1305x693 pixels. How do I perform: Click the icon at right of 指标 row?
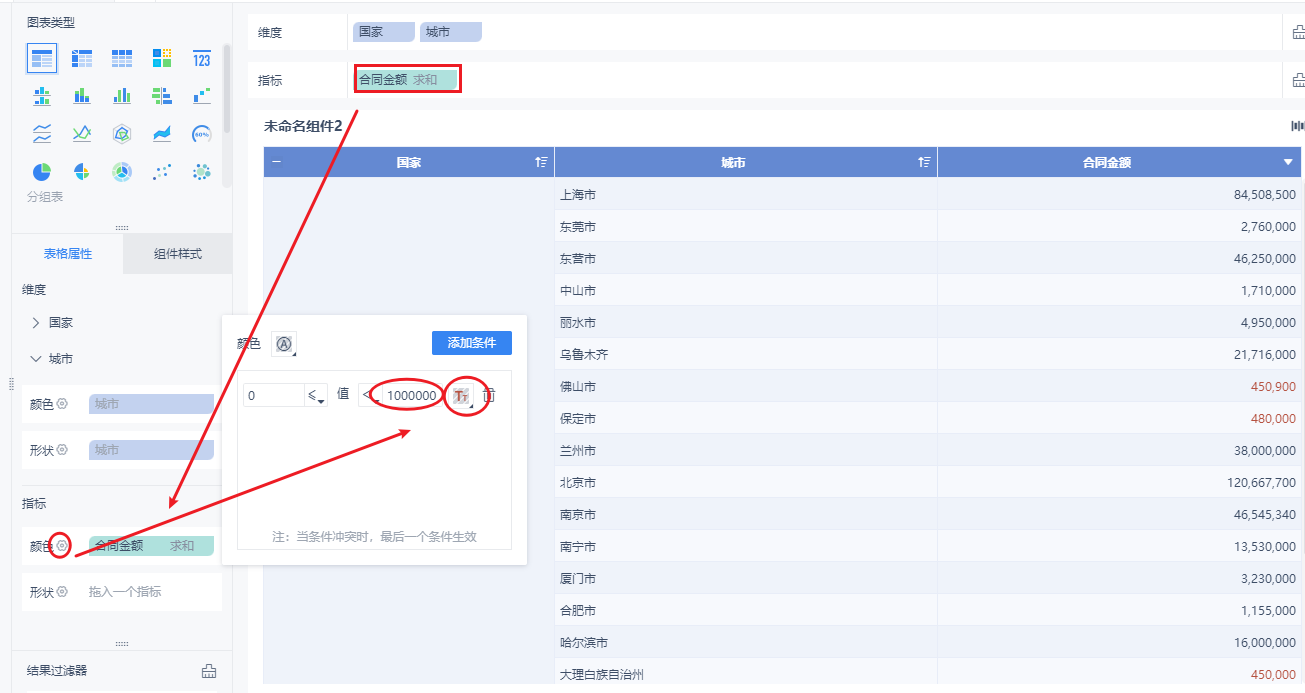point(1298,80)
